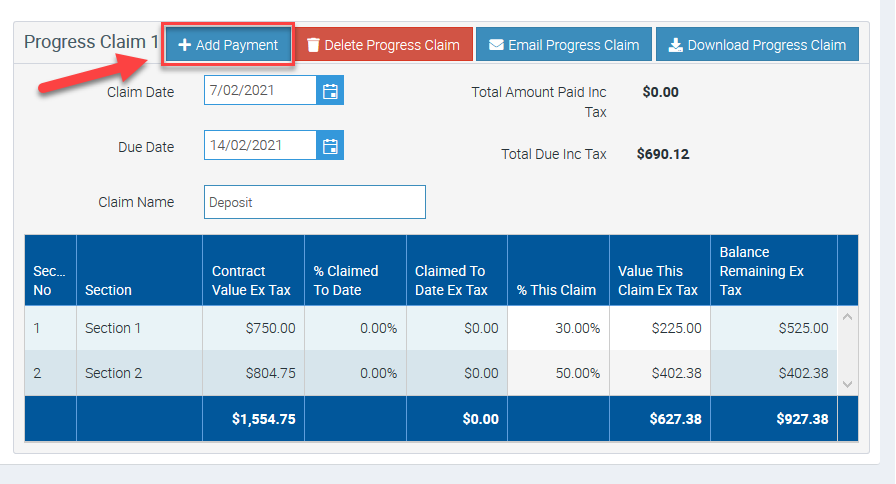896x484 pixels.
Task: Edit the $402.38 Value This Claim cell
Action: [659, 373]
